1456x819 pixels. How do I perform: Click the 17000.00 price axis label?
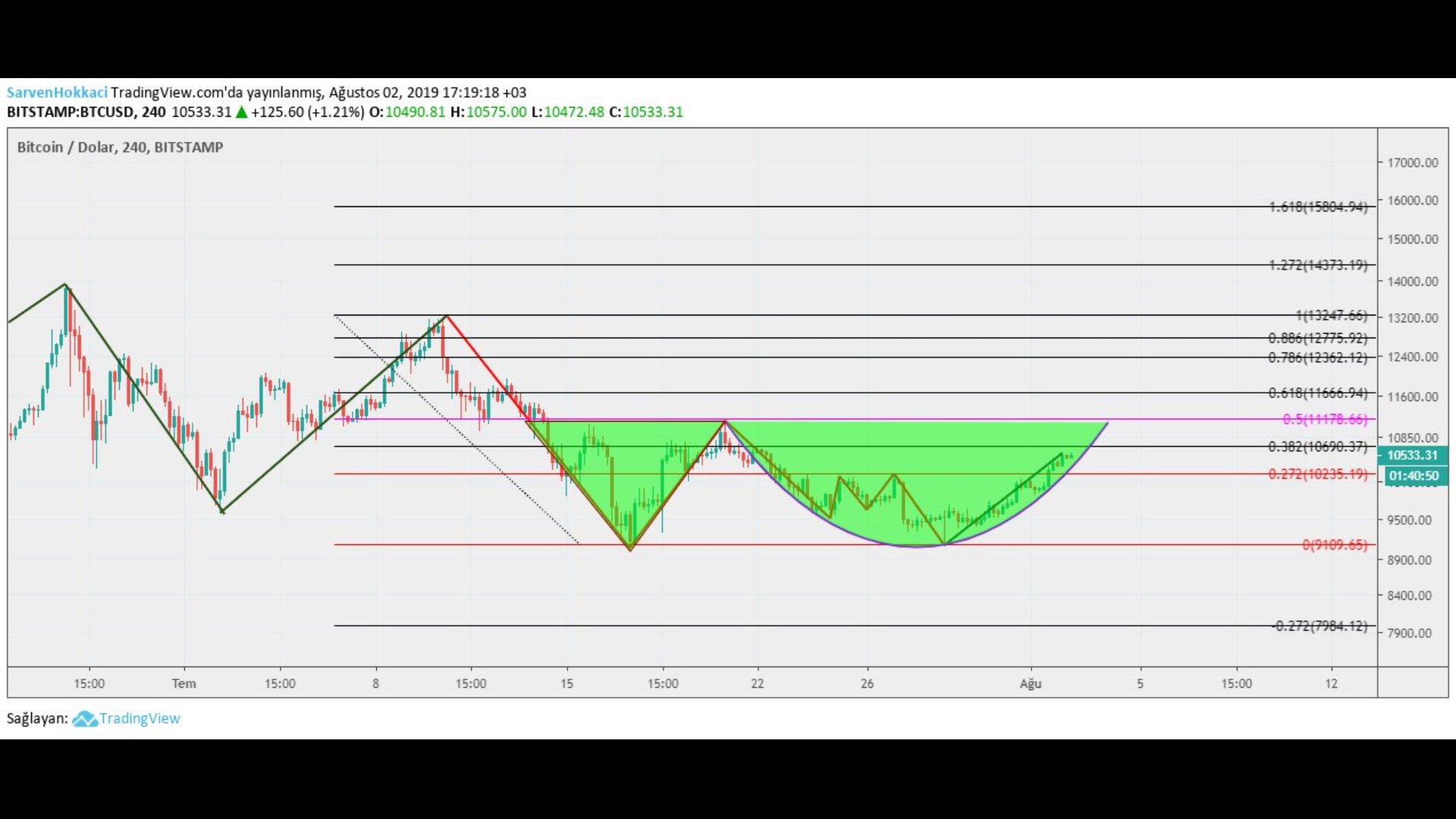1412,162
